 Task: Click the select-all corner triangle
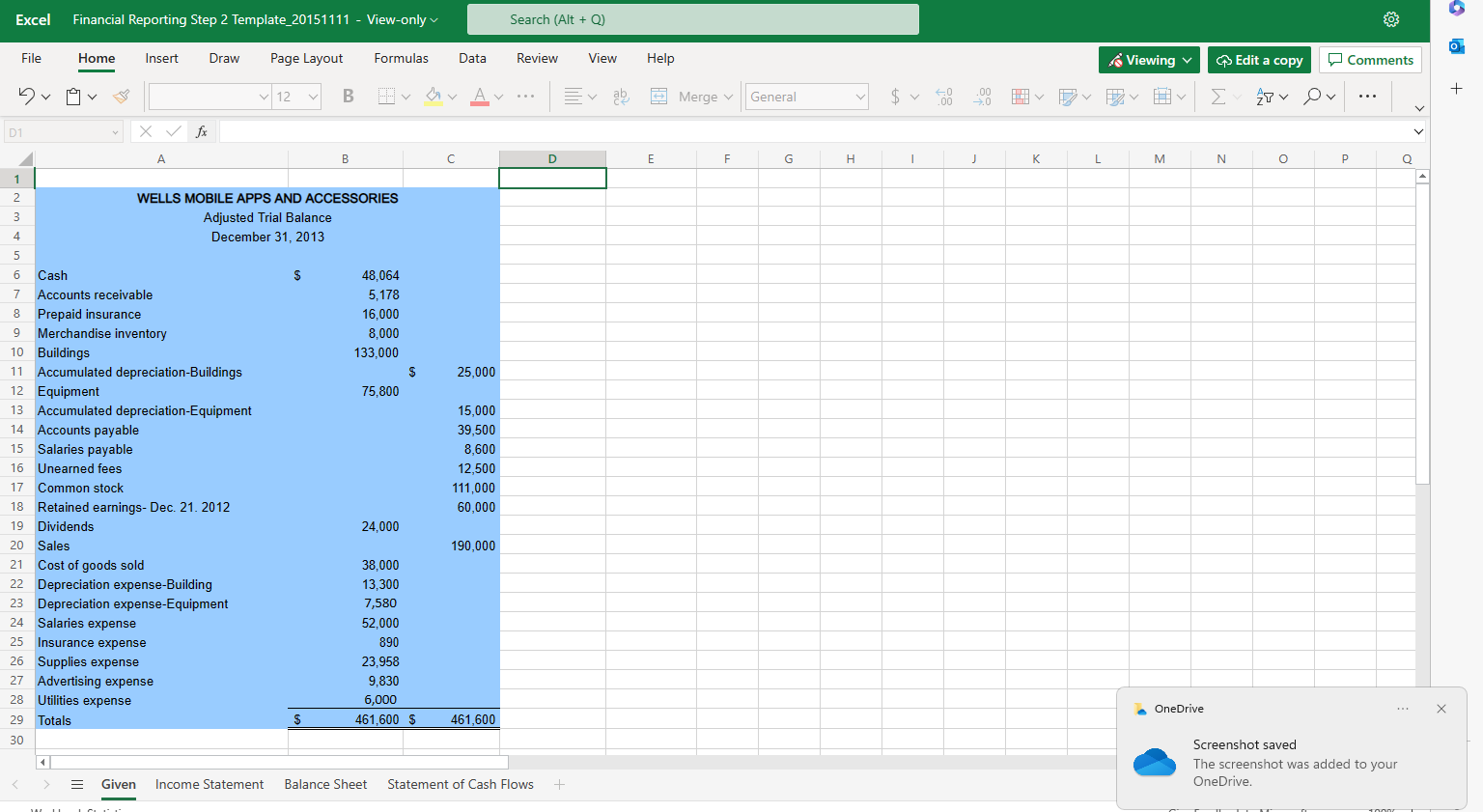point(25,159)
